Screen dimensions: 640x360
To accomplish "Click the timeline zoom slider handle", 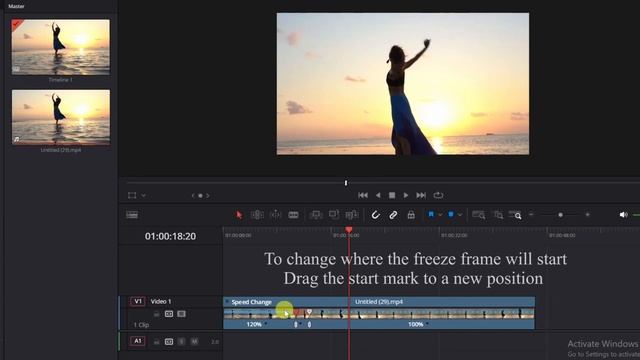I will [560, 215].
